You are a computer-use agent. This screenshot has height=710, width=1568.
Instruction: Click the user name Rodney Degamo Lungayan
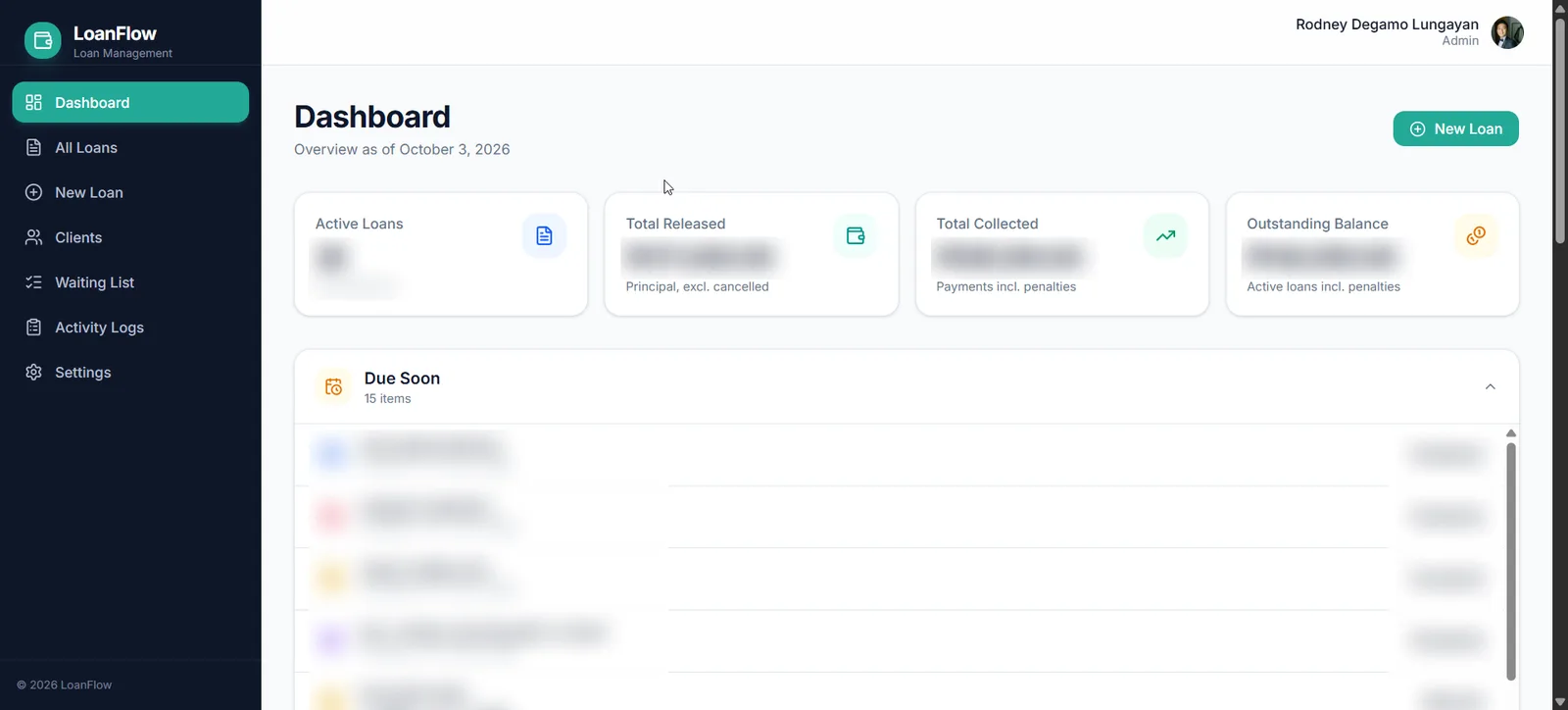[1387, 25]
